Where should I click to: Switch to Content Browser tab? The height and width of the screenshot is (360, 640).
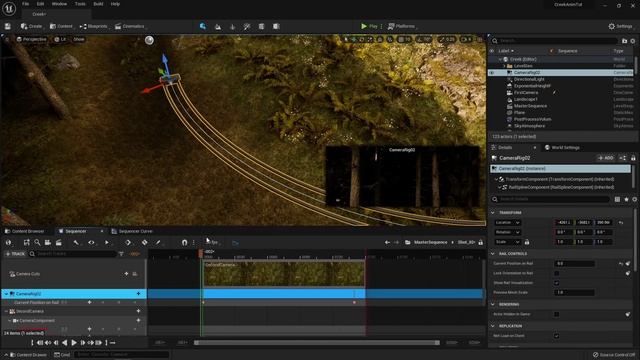click(x=24, y=231)
